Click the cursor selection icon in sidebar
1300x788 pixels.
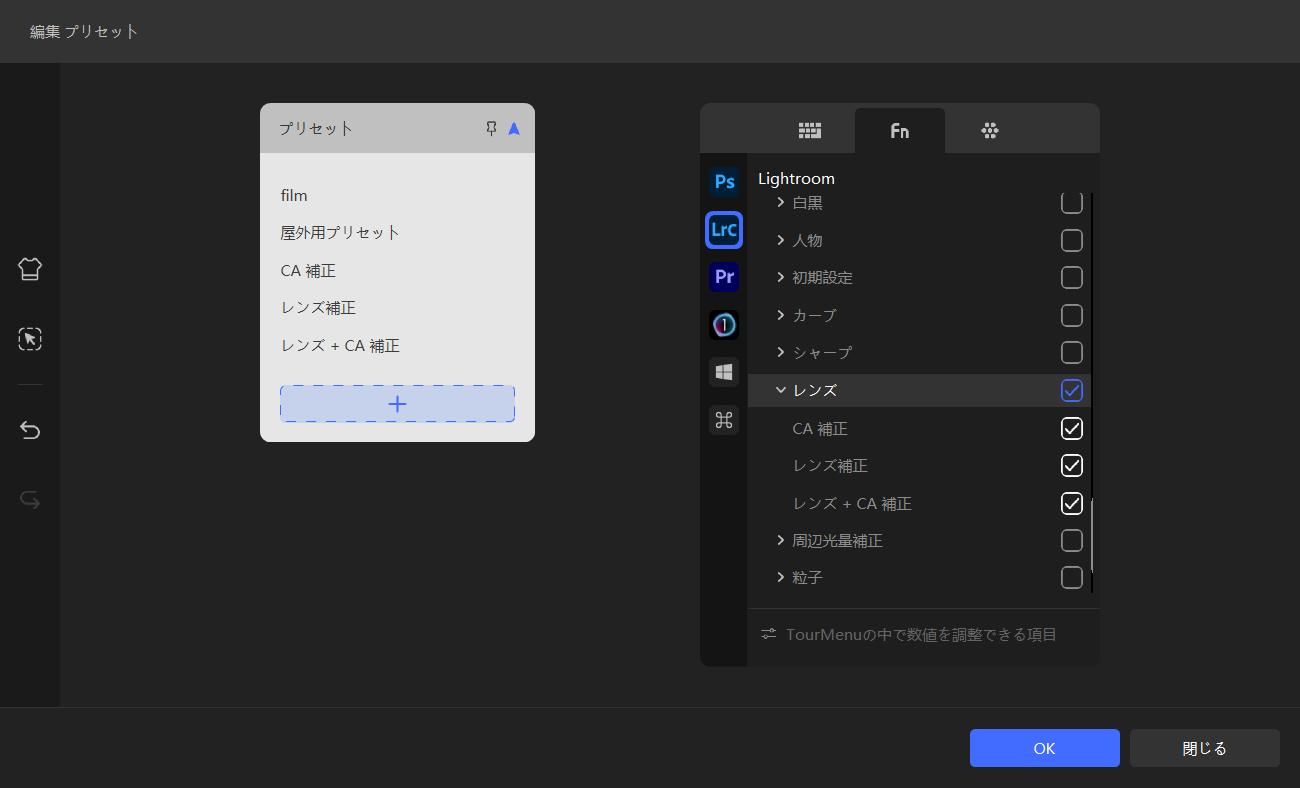coord(30,339)
